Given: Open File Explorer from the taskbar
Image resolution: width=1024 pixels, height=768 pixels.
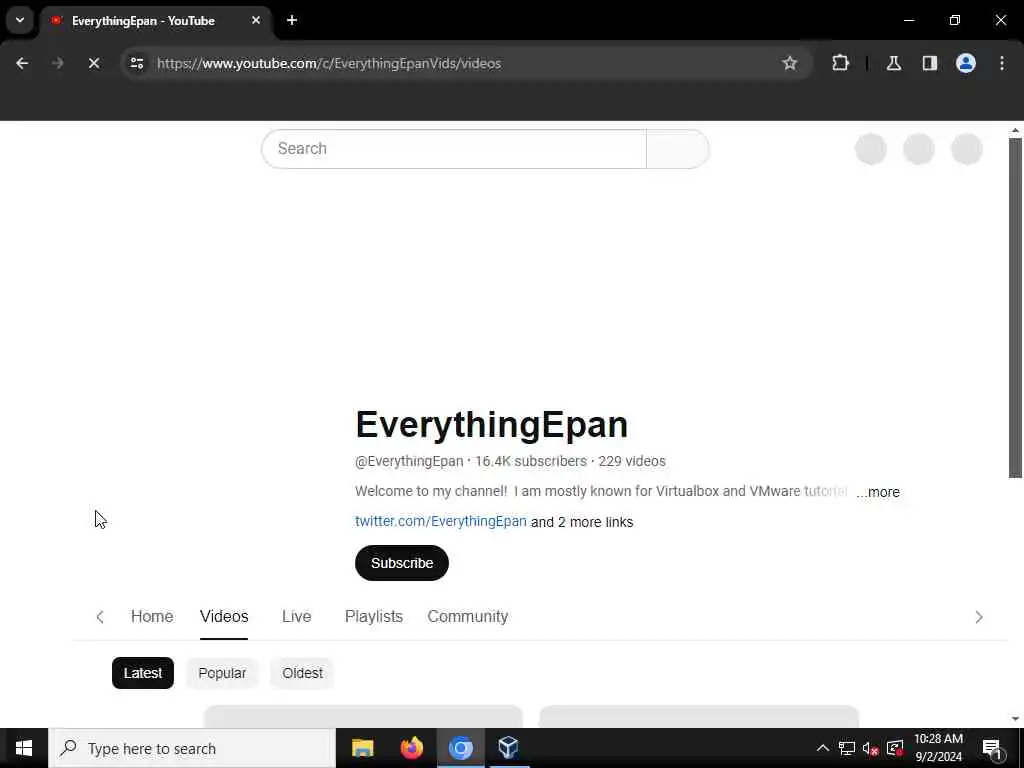Looking at the screenshot, I should click(362, 748).
